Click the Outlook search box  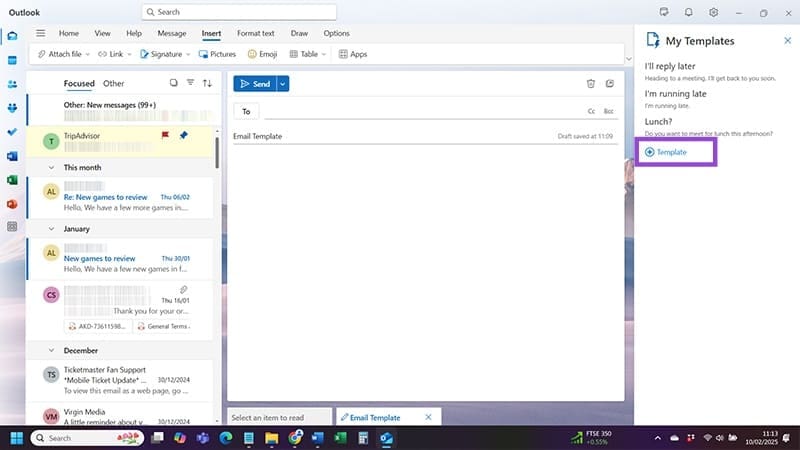(239, 12)
